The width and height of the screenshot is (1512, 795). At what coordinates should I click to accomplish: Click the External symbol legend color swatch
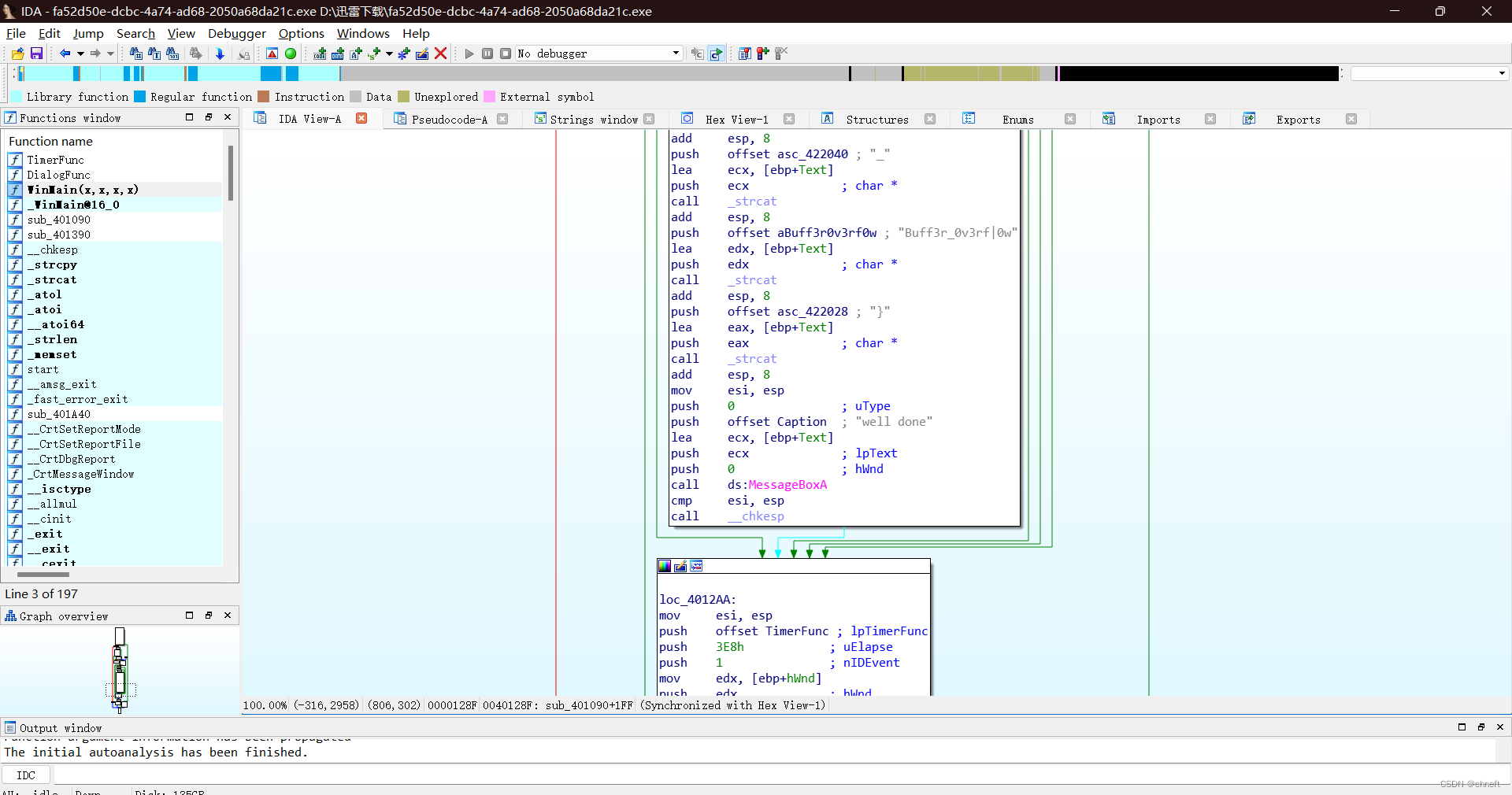[489, 97]
